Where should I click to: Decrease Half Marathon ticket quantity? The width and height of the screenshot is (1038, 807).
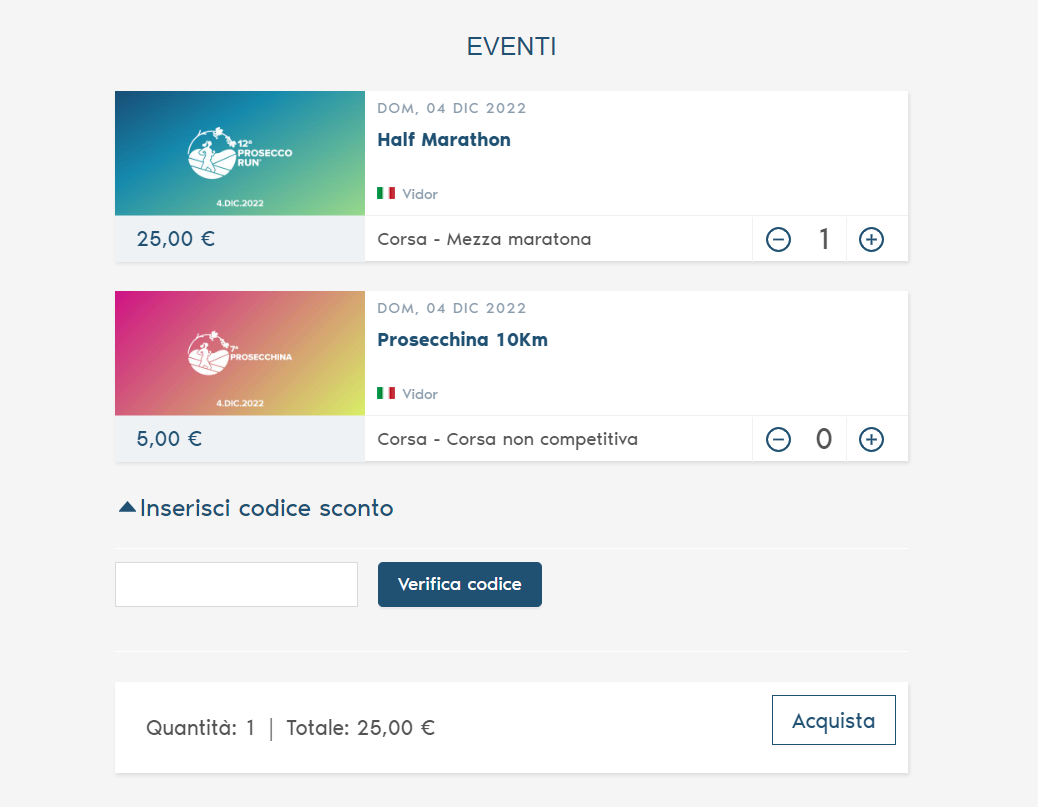pyautogui.click(x=778, y=240)
